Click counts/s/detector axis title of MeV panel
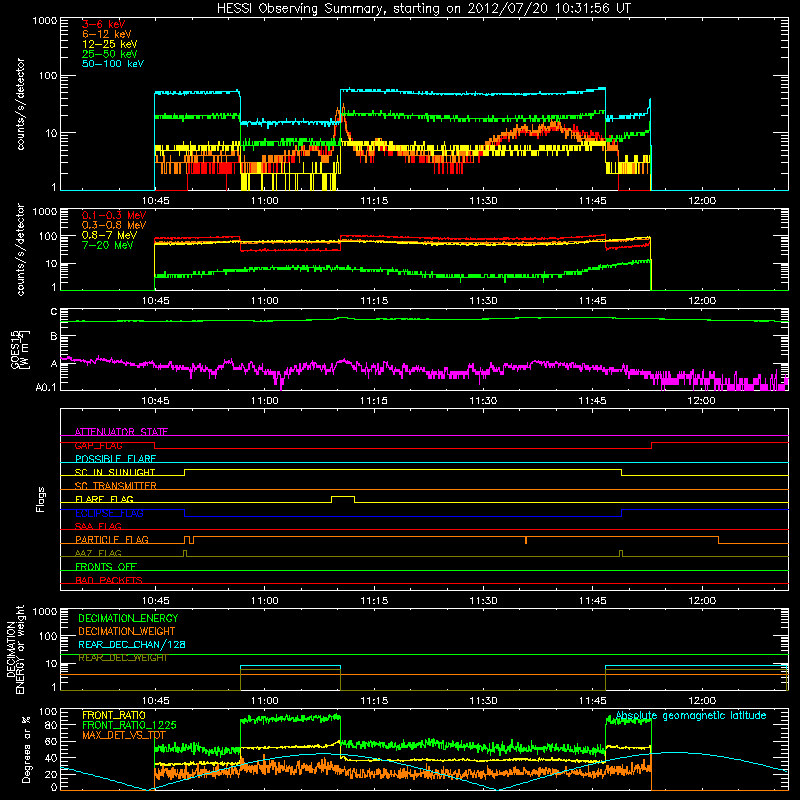The width and height of the screenshot is (800, 800). pos(20,249)
